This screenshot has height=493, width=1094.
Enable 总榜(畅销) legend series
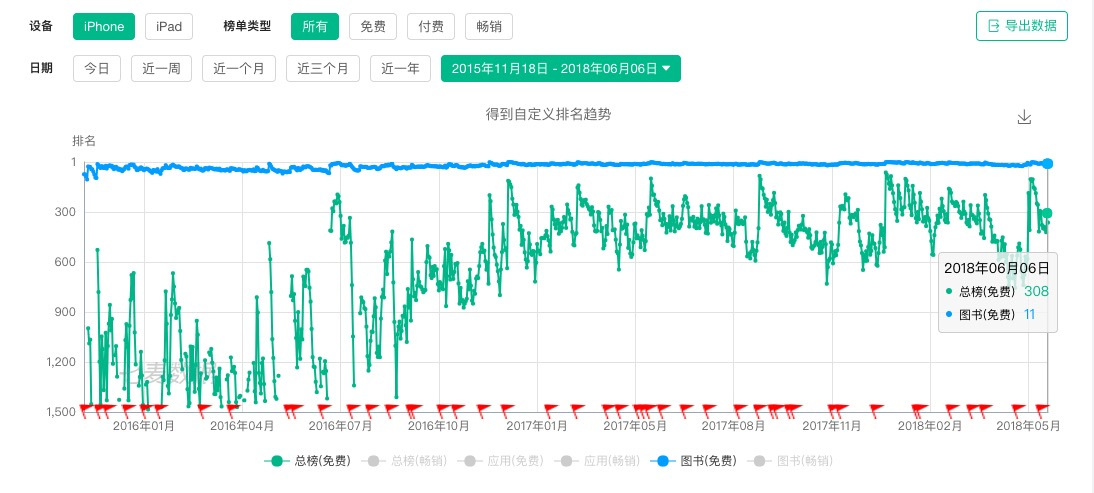[403, 461]
